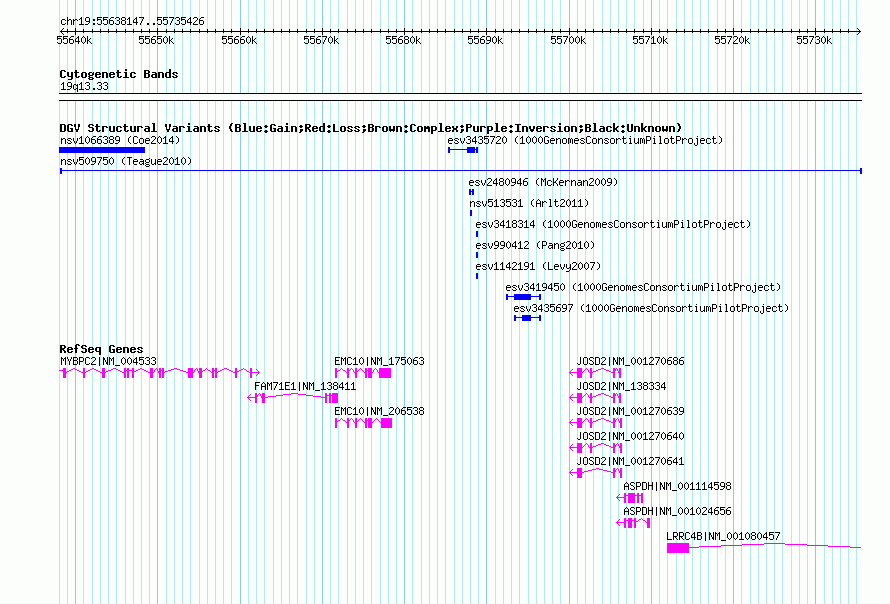
Task: Click the ASPDH NM_001114598 gene model
Action: tap(630, 498)
